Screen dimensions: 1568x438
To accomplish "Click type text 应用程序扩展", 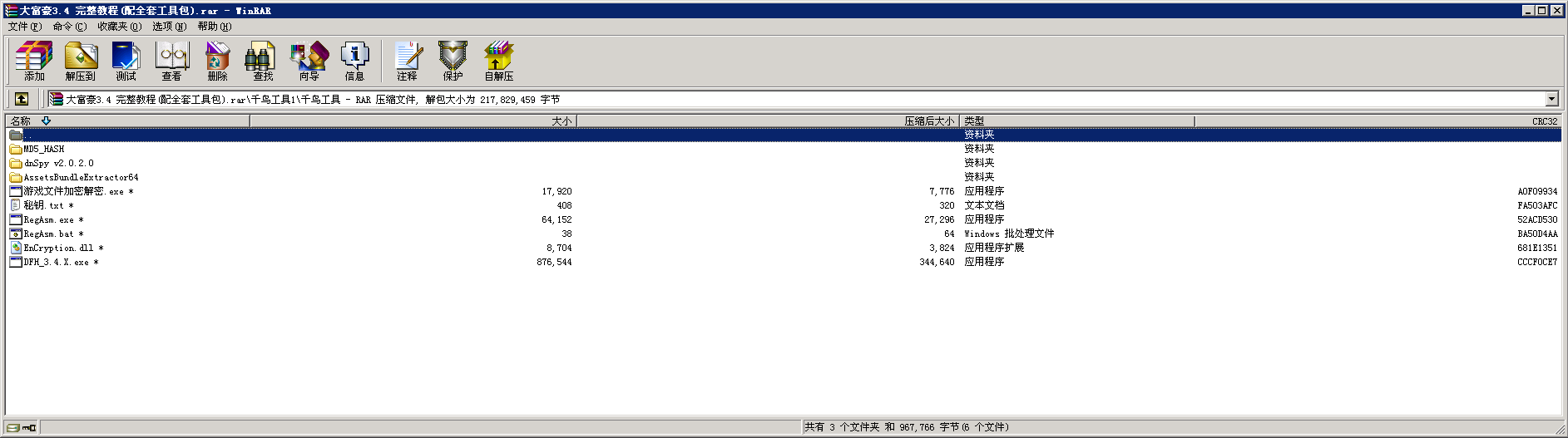I will [994, 248].
